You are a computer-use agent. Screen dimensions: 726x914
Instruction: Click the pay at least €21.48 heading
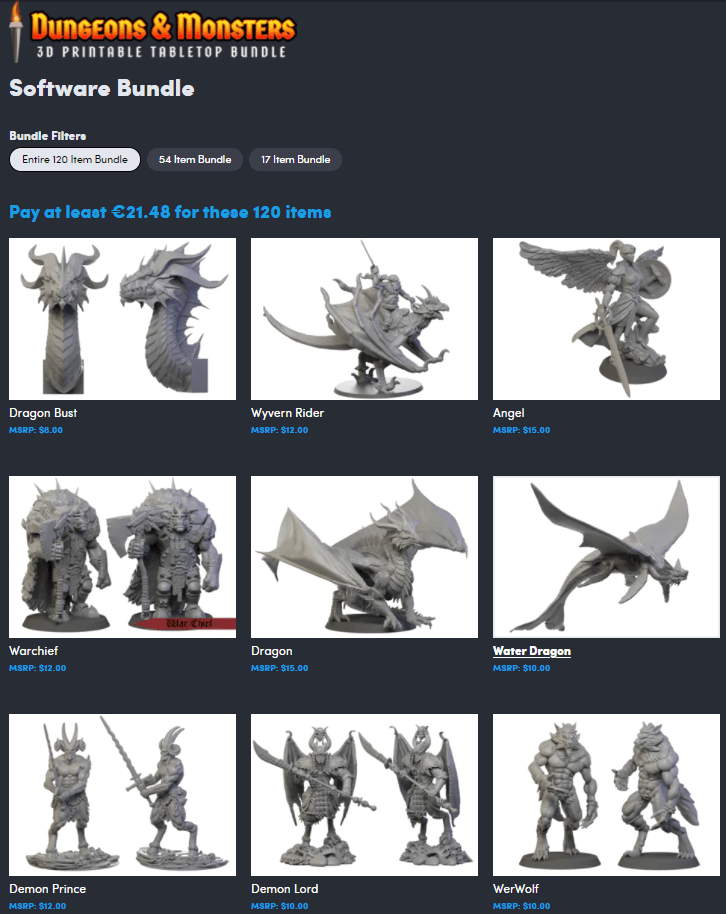[170, 212]
